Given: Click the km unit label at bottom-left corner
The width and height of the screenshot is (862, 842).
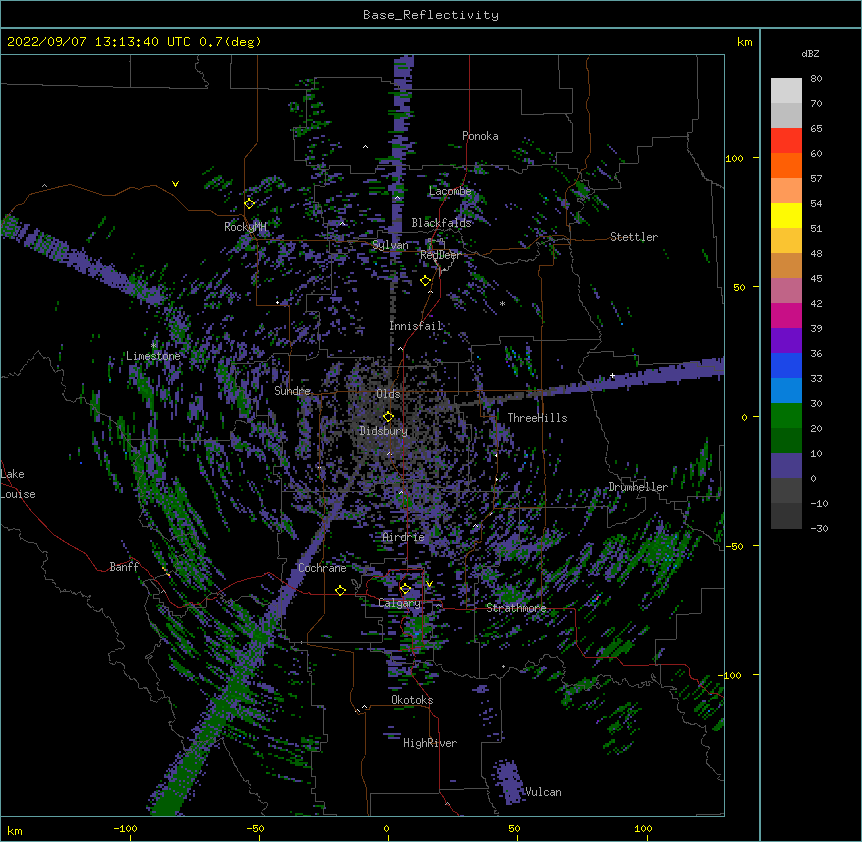Looking at the screenshot, I should [15, 830].
